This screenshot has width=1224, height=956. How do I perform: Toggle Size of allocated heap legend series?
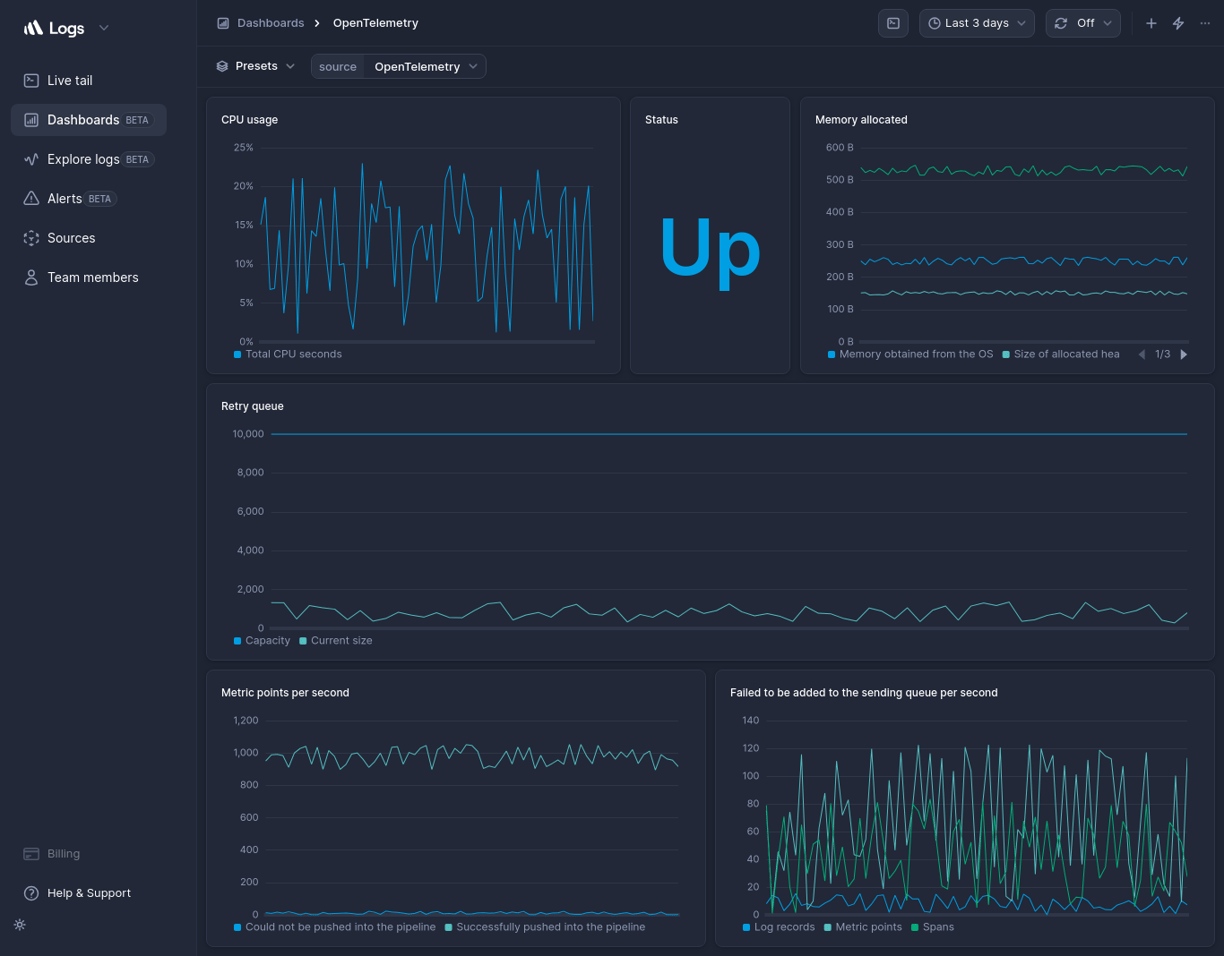(1061, 354)
